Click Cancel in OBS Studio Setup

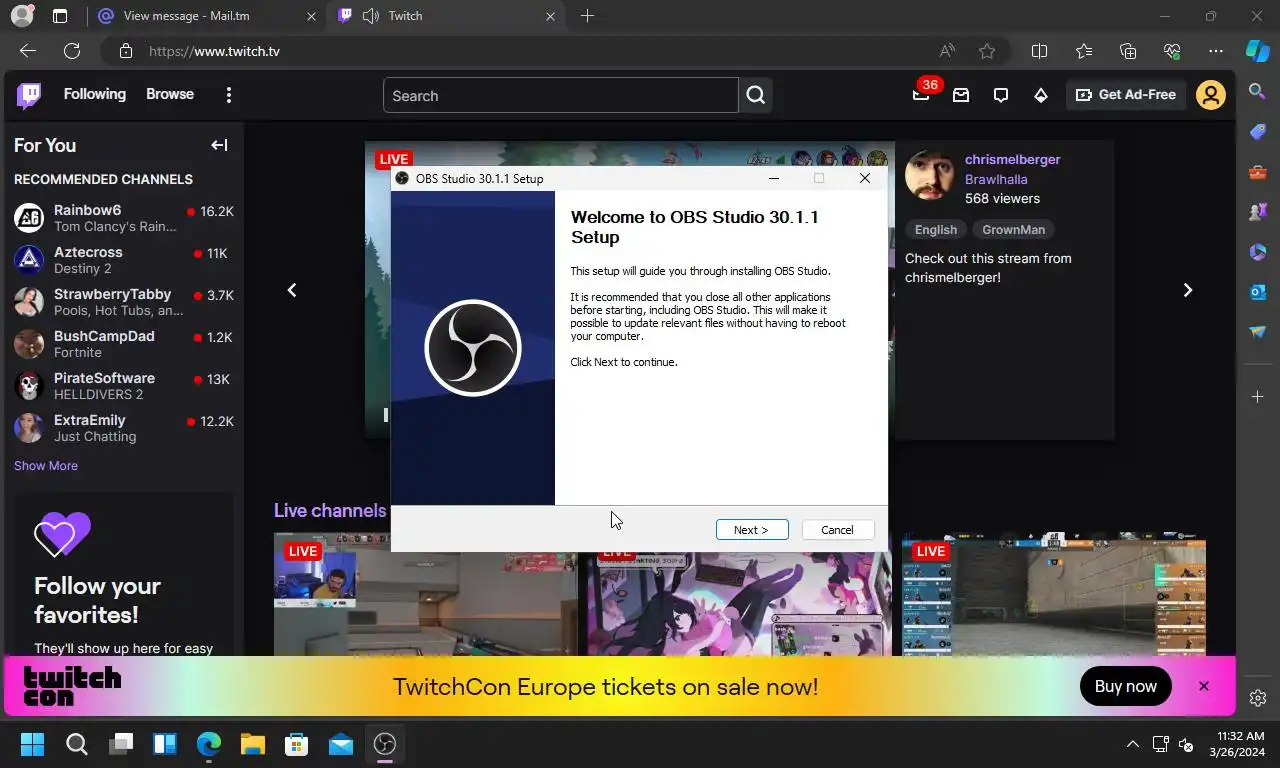point(837,530)
